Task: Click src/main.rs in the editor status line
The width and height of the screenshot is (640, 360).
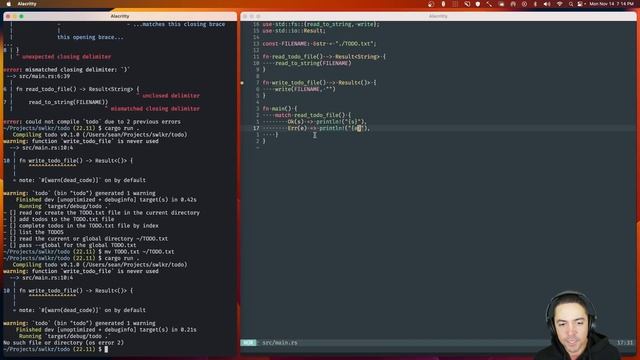Action: coord(280,343)
